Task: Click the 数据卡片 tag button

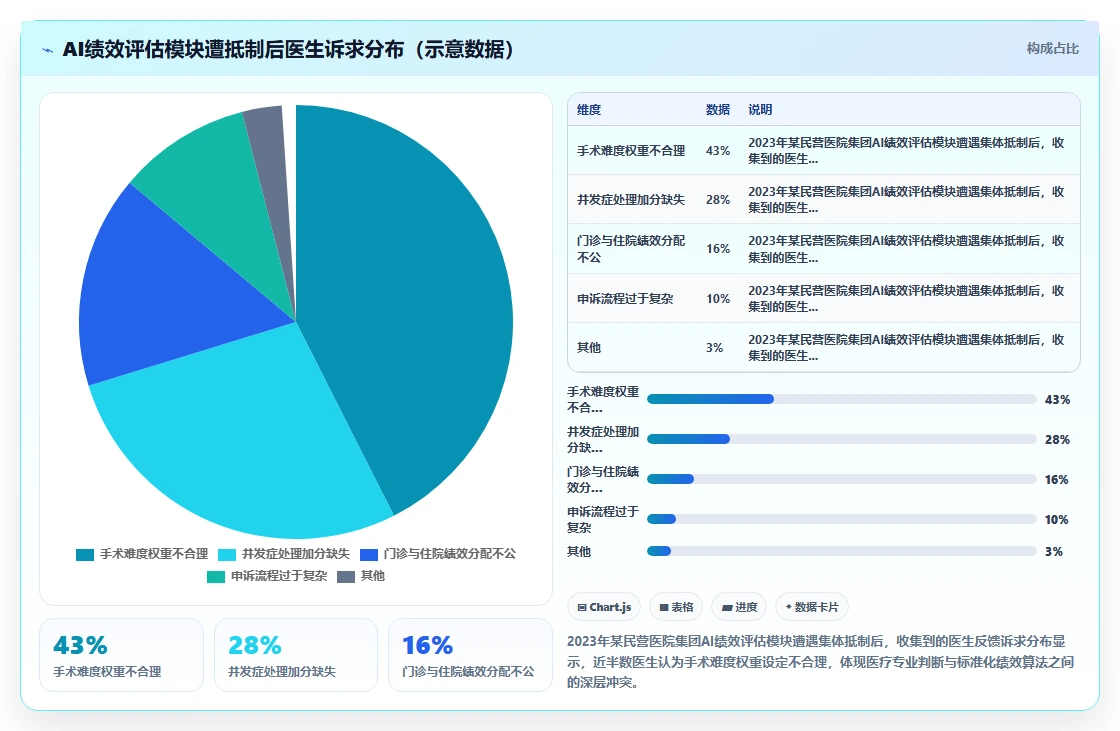Action: click(811, 607)
